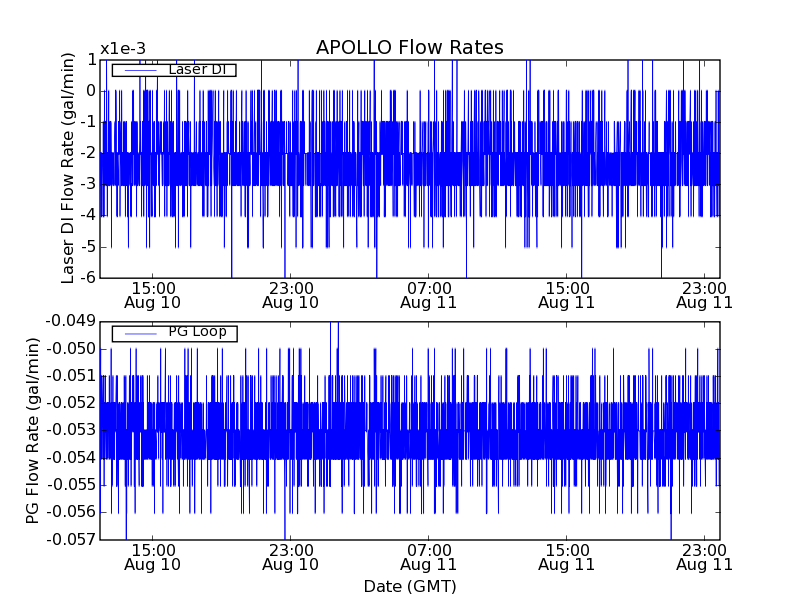Select the "-2" tick on the Laser DI axis
800x600 pixels.
(x=87, y=153)
